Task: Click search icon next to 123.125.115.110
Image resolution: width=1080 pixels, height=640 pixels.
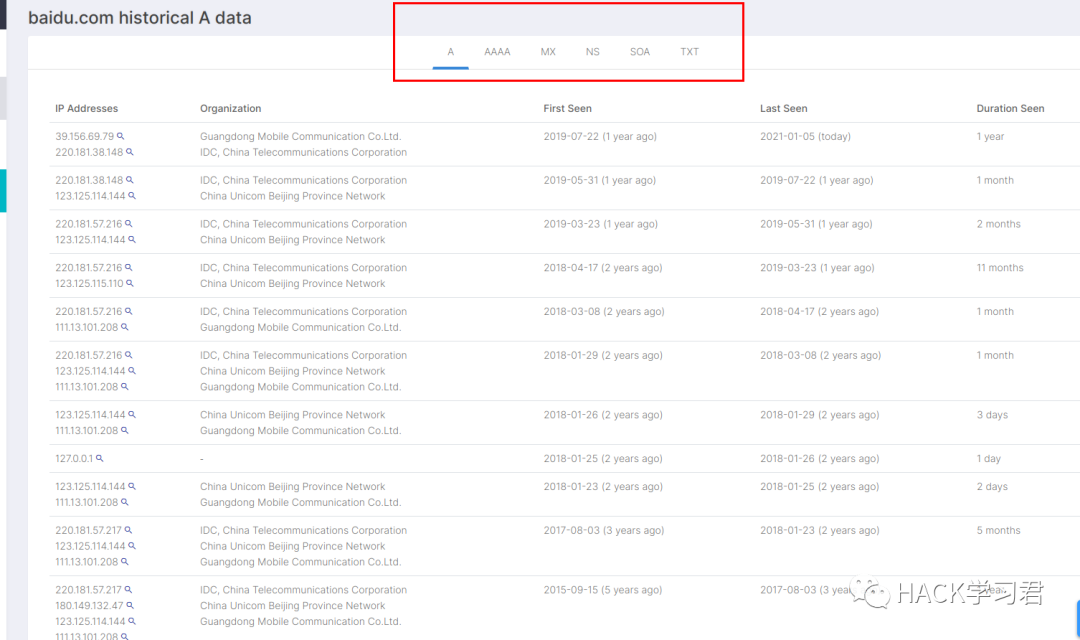Action: [129, 283]
